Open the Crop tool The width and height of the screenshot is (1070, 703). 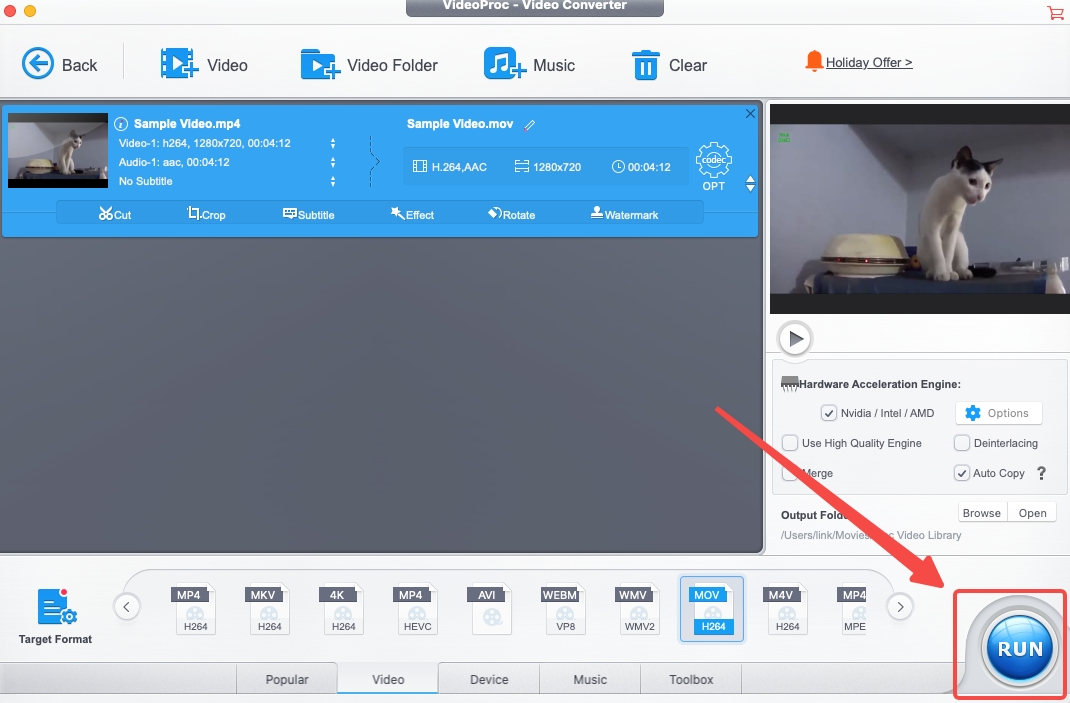206,214
